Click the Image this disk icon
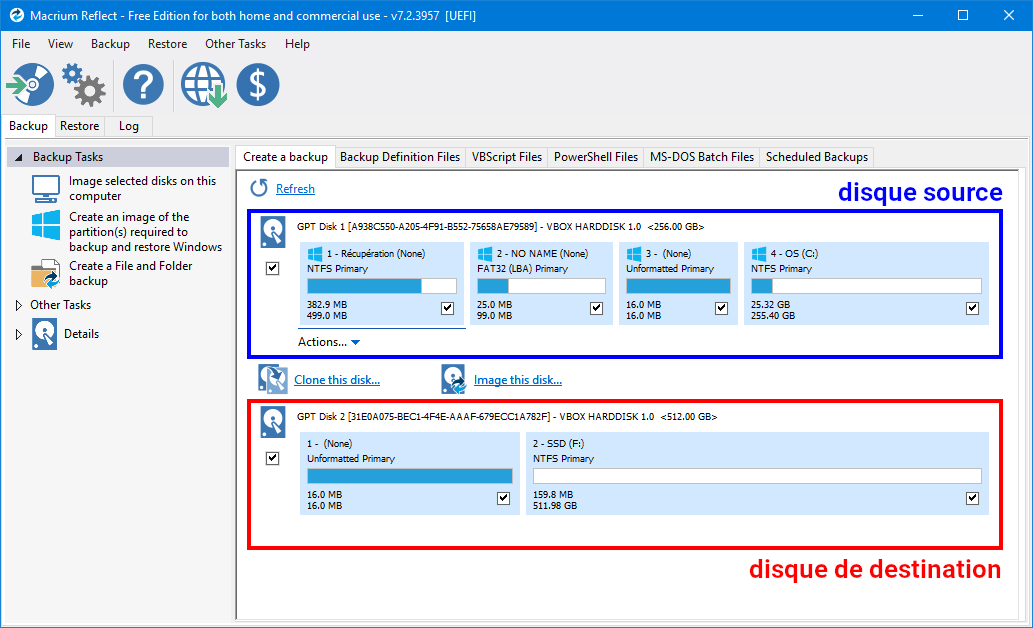This screenshot has height=628, width=1033. click(453, 379)
